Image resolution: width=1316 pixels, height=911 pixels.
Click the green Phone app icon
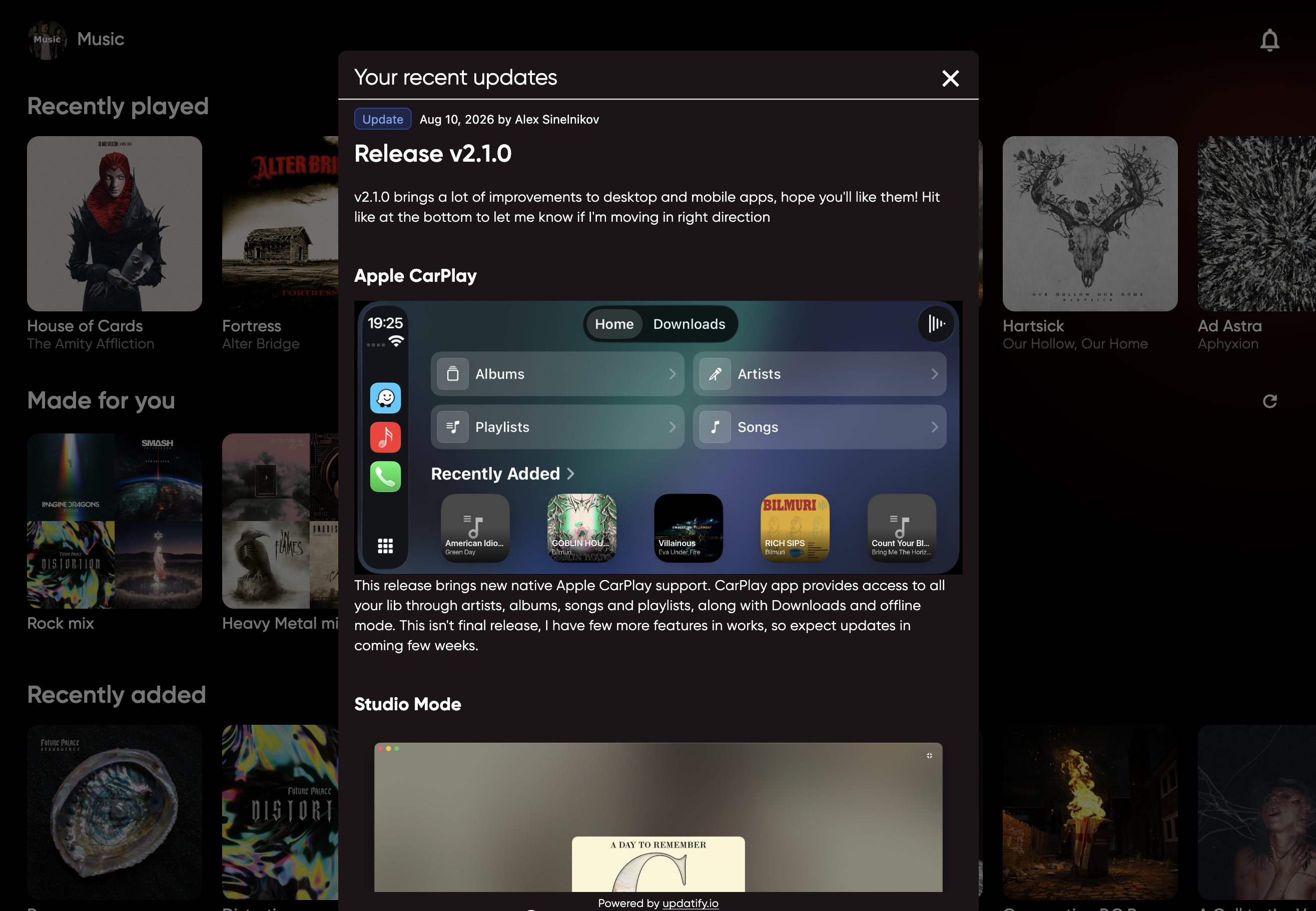click(x=386, y=477)
